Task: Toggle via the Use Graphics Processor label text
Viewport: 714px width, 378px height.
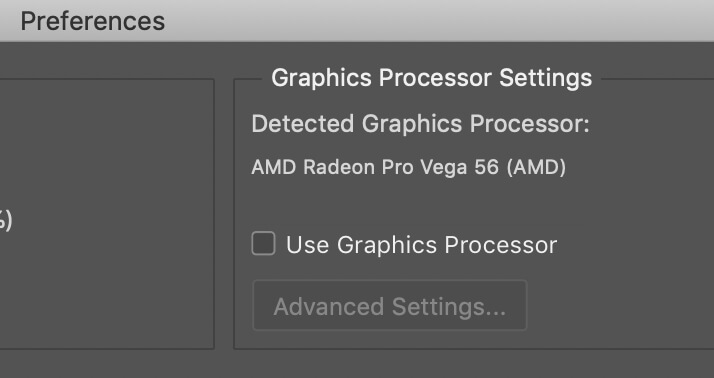Action: pos(421,245)
